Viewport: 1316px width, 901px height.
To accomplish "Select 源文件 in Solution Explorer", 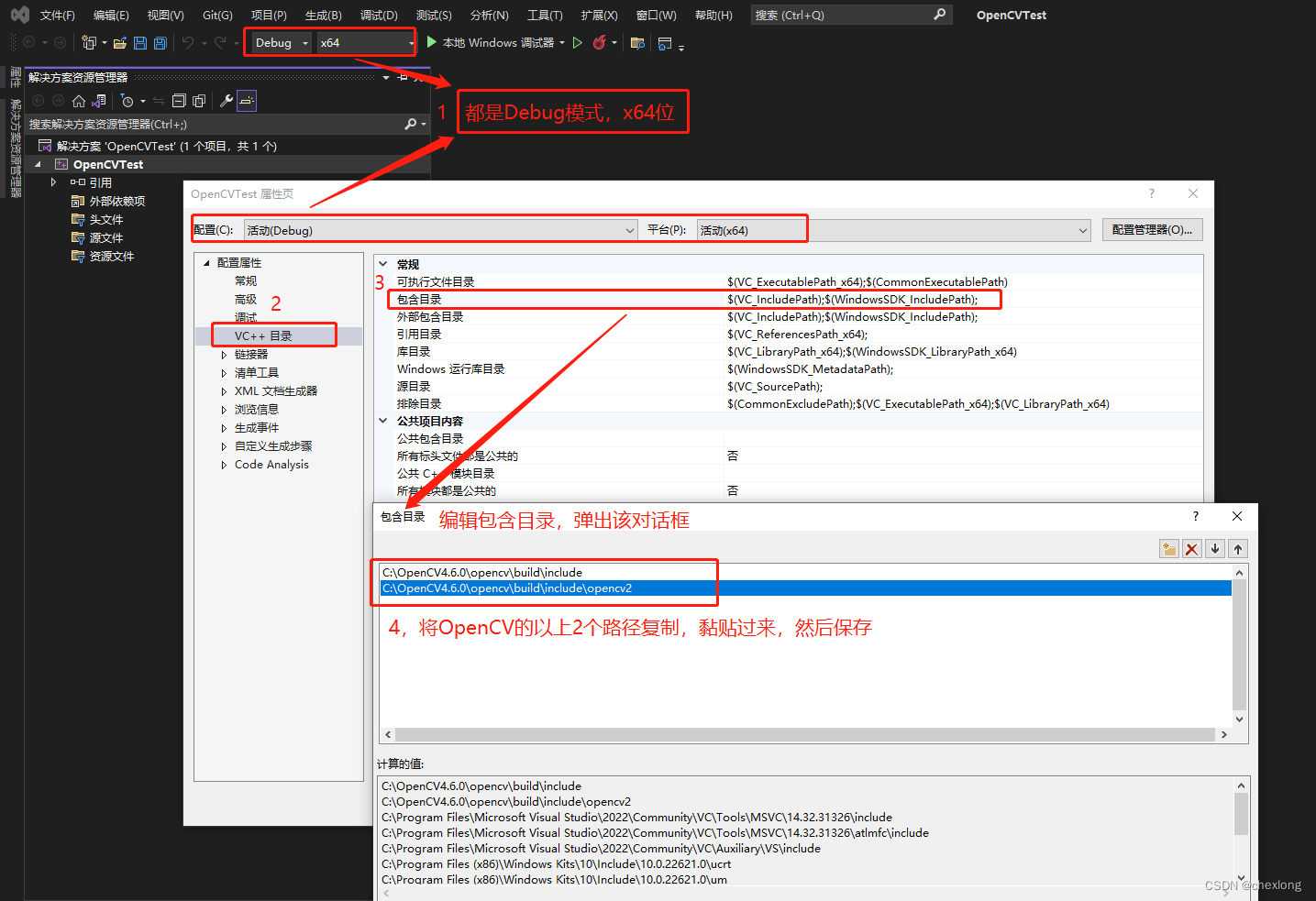I will (x=106, y=237).
